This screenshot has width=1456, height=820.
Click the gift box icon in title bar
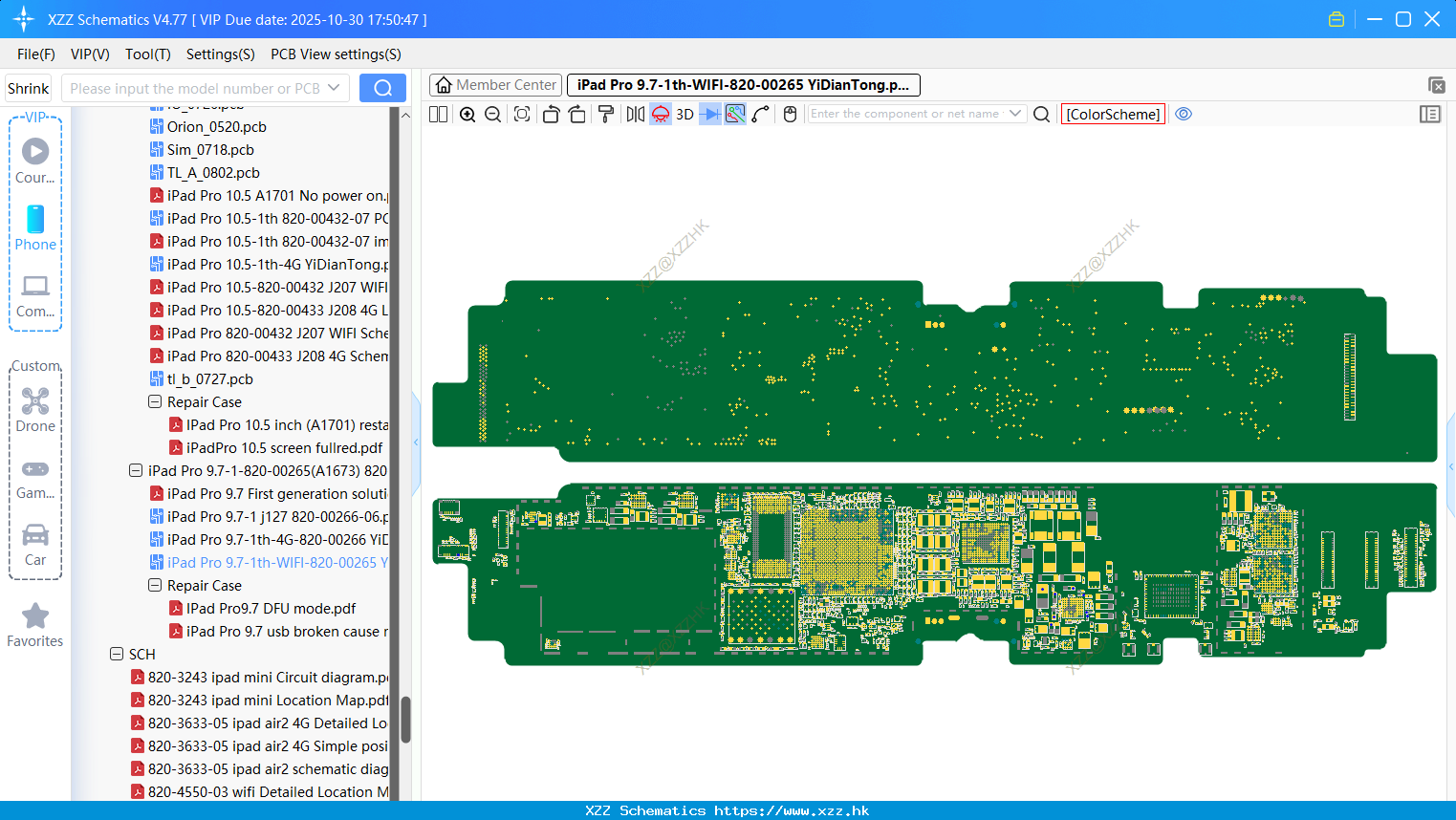[x=1336, y=19]
